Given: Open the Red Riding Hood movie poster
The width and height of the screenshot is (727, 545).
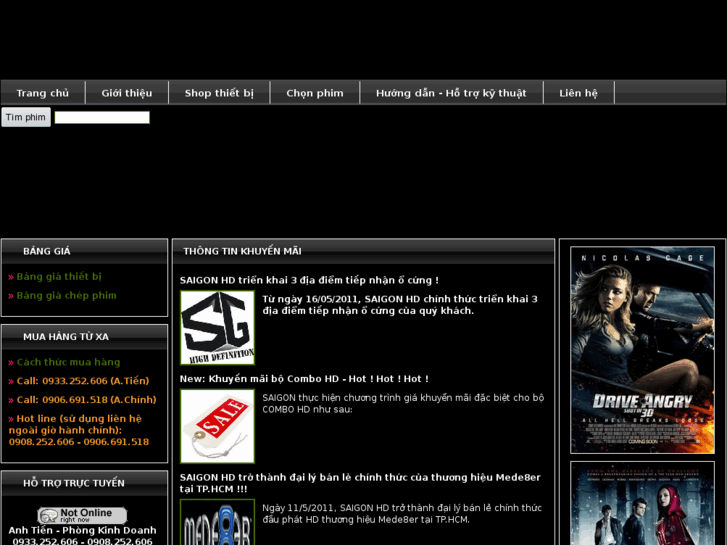Looking at the screenshot, I should [642, 503].
